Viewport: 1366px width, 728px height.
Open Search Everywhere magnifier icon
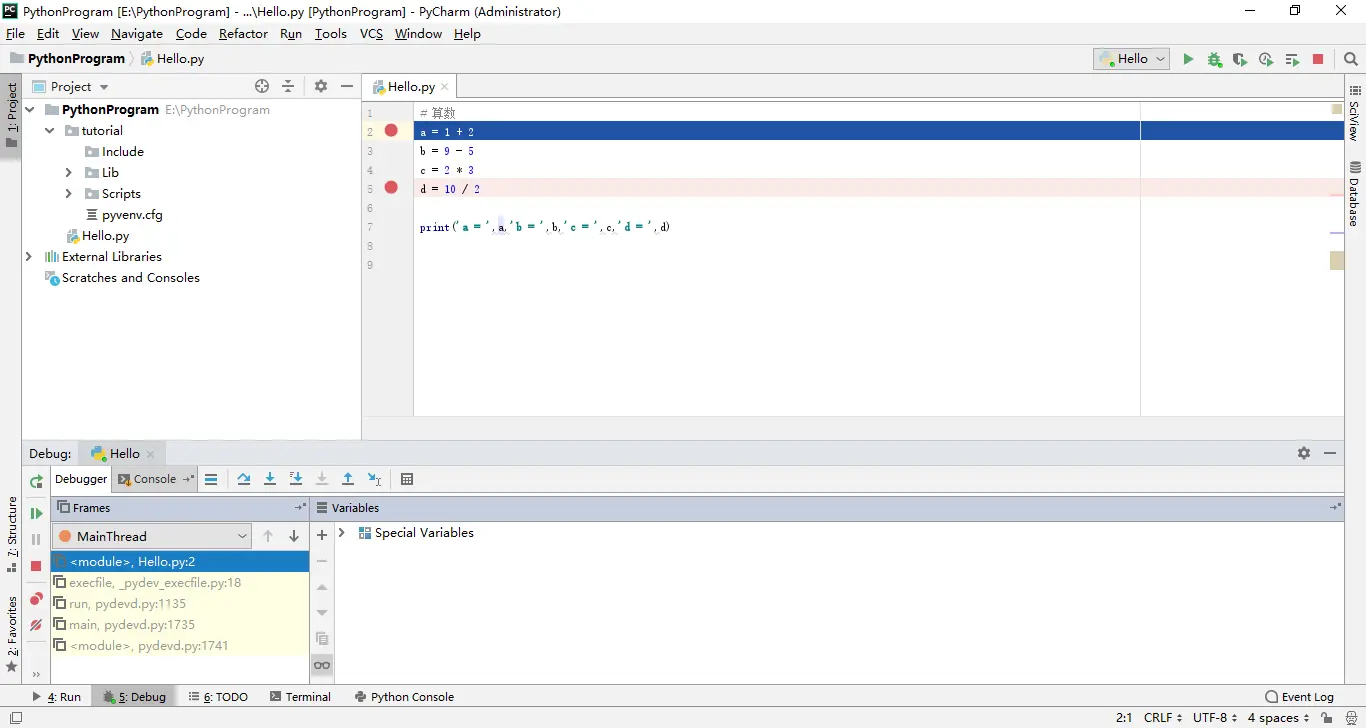pyautogui.click(x=1351, y=60)
